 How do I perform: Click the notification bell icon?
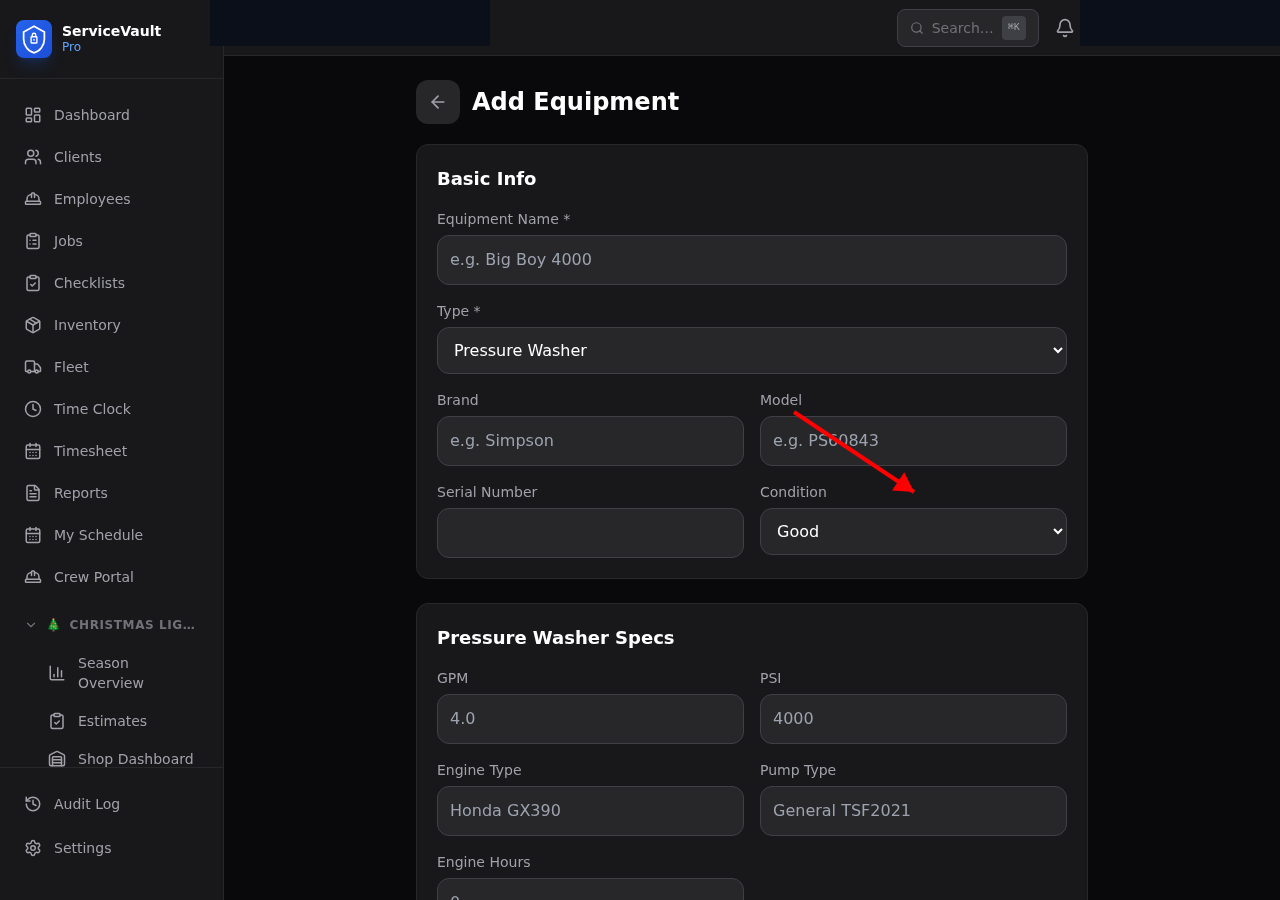coord(1064,27)
